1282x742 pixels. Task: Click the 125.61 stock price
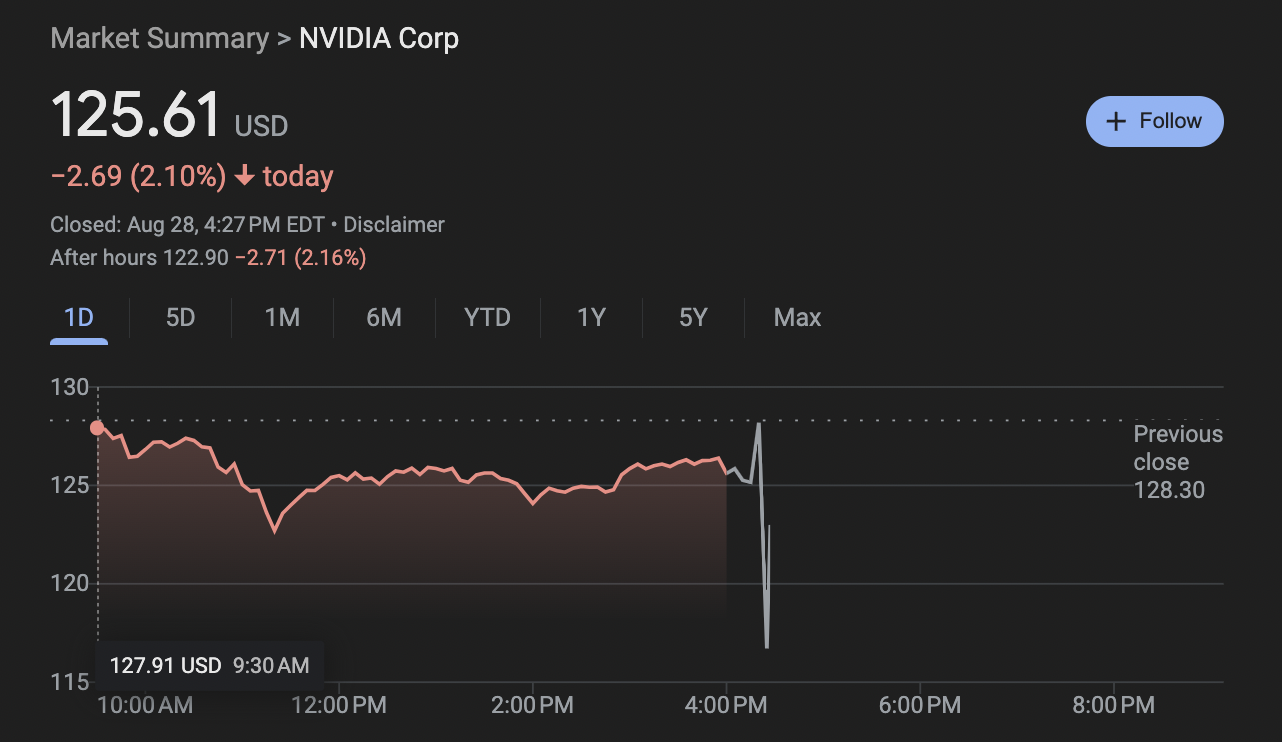(x=136, y=115)
